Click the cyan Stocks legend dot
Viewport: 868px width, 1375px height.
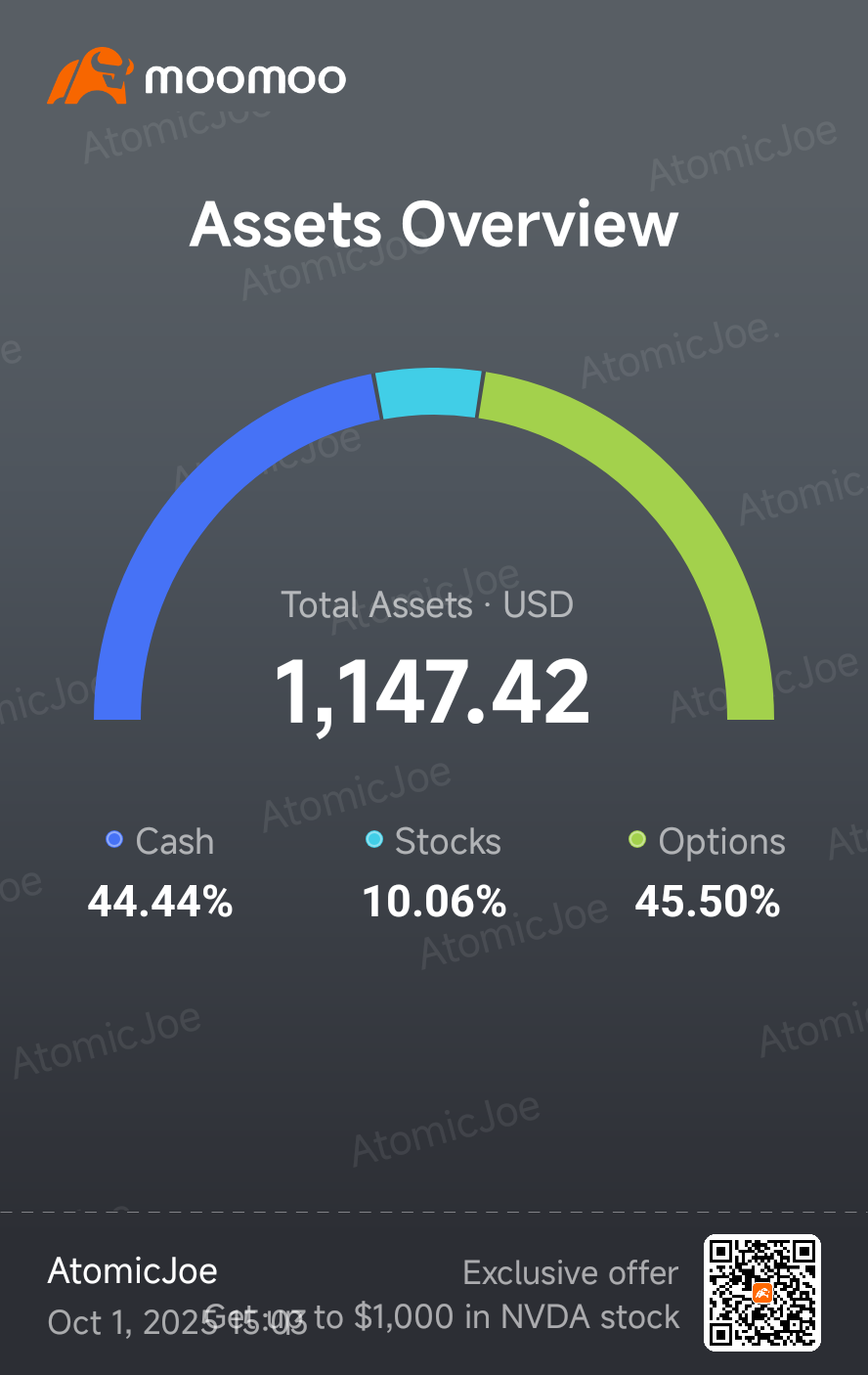(373, 840)
